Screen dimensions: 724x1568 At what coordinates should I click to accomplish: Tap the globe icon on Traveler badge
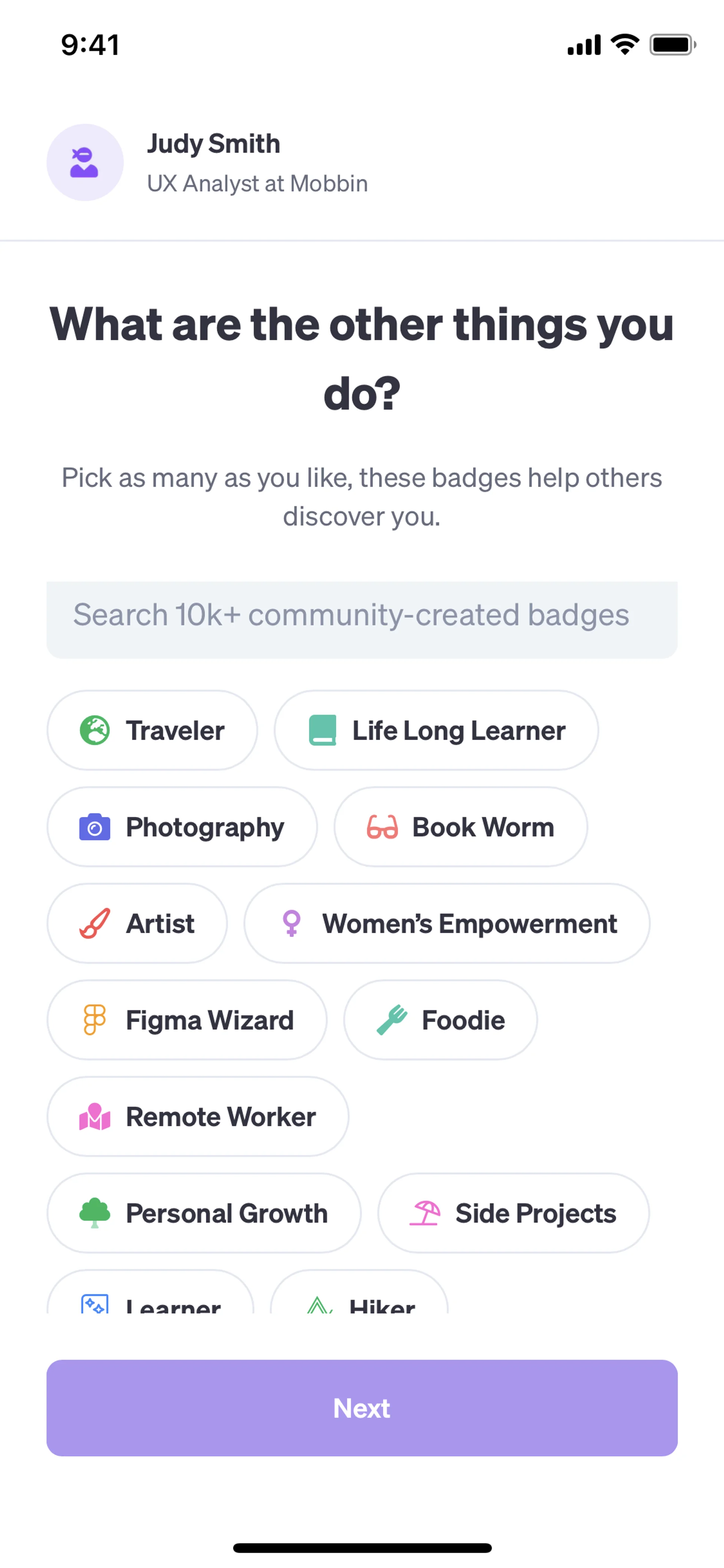95,730
